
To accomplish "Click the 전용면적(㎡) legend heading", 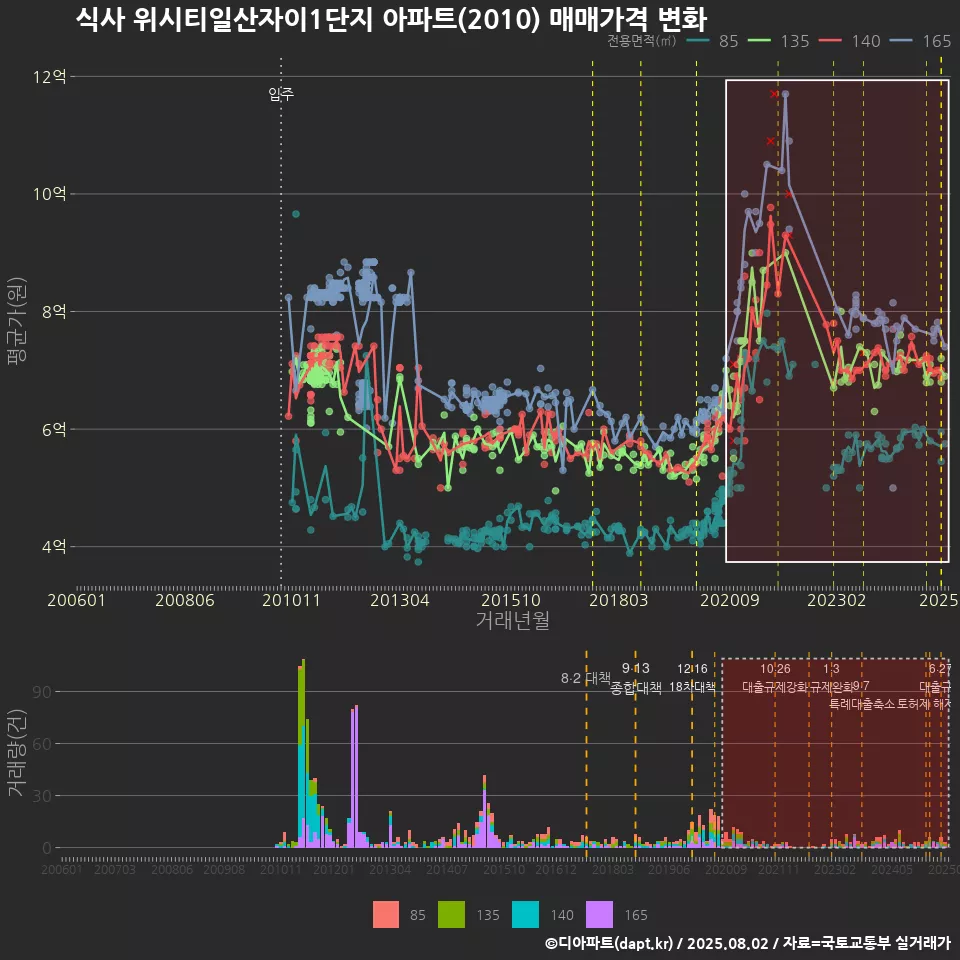I will click(x=642, y=40).
